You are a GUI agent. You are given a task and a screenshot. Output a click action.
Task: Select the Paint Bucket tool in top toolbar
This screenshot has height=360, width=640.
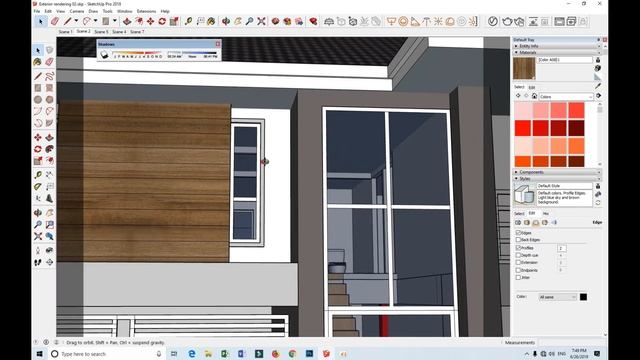(x=211, y=21)
